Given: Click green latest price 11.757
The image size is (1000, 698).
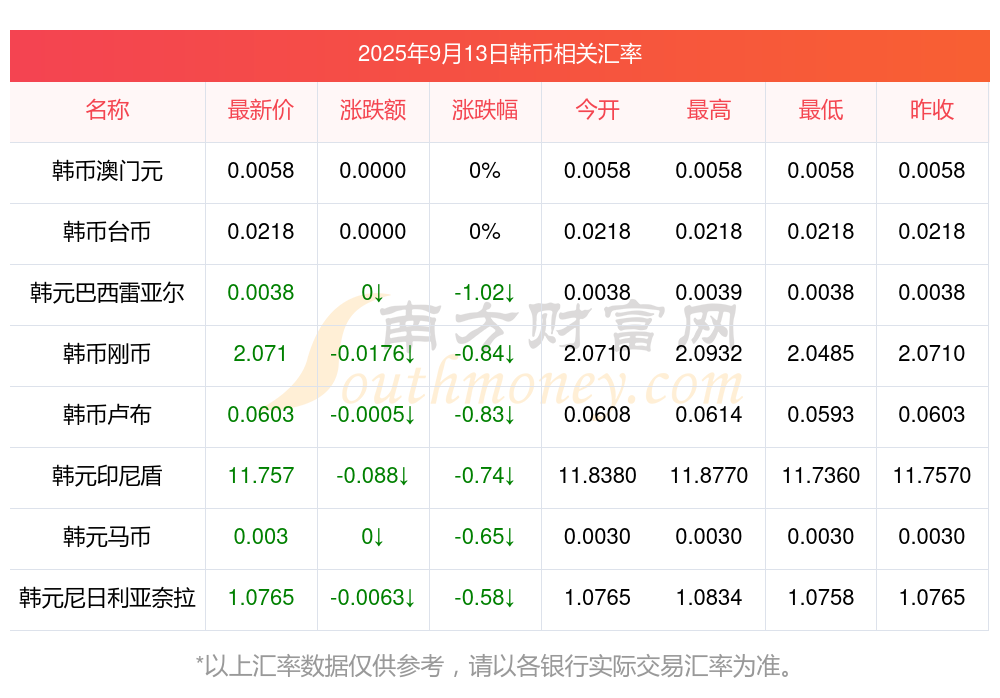Looking at the screenshot, I should [x=261, y=475].
